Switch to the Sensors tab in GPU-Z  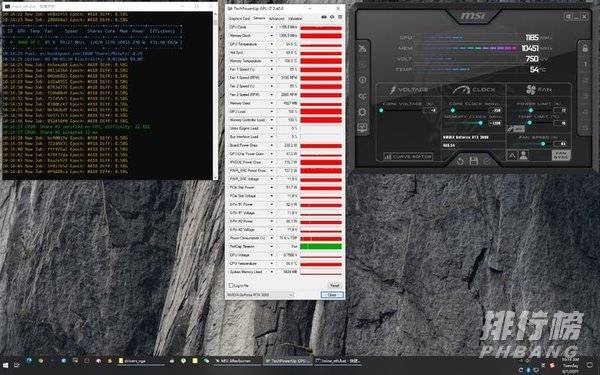coord(259,18)
